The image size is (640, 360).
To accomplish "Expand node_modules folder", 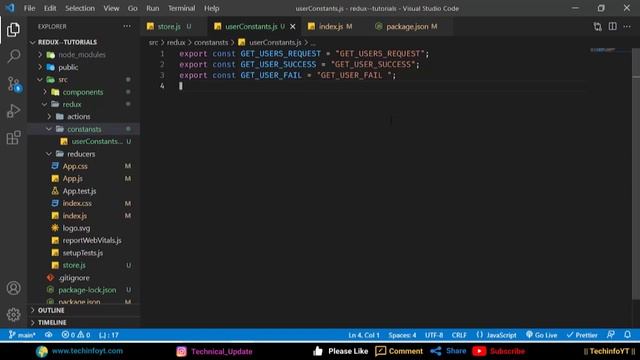I will point(84,55).
